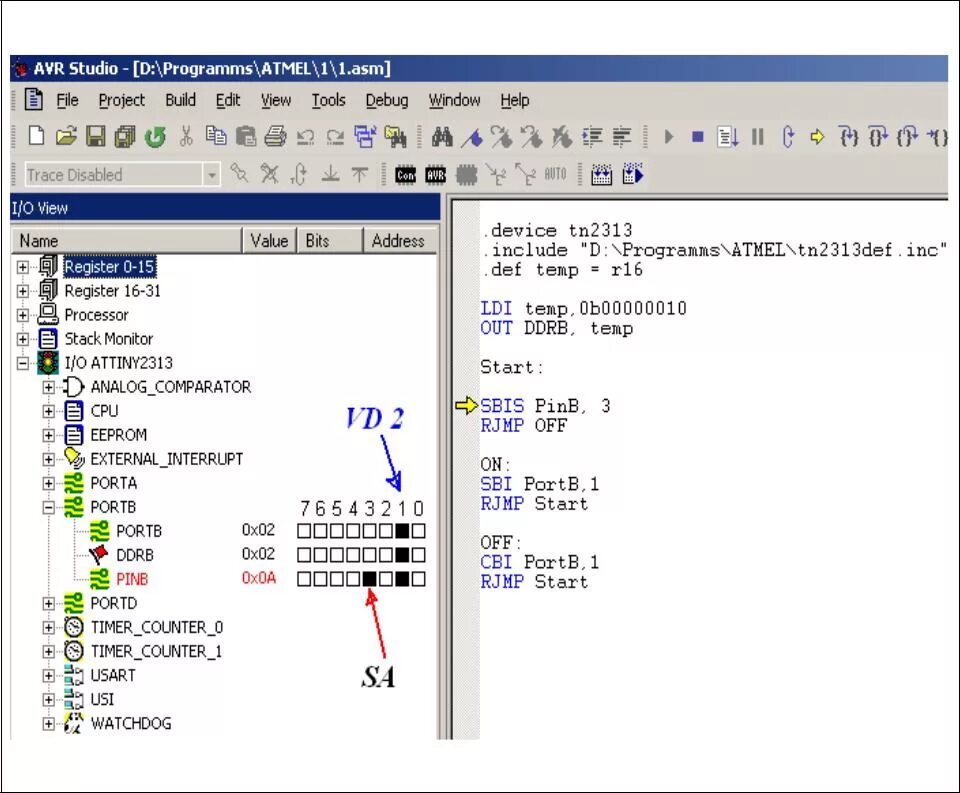The image size is (960, 793).
Task: Expand the Register 16-31 tree node
Action: tap(23, 291)
